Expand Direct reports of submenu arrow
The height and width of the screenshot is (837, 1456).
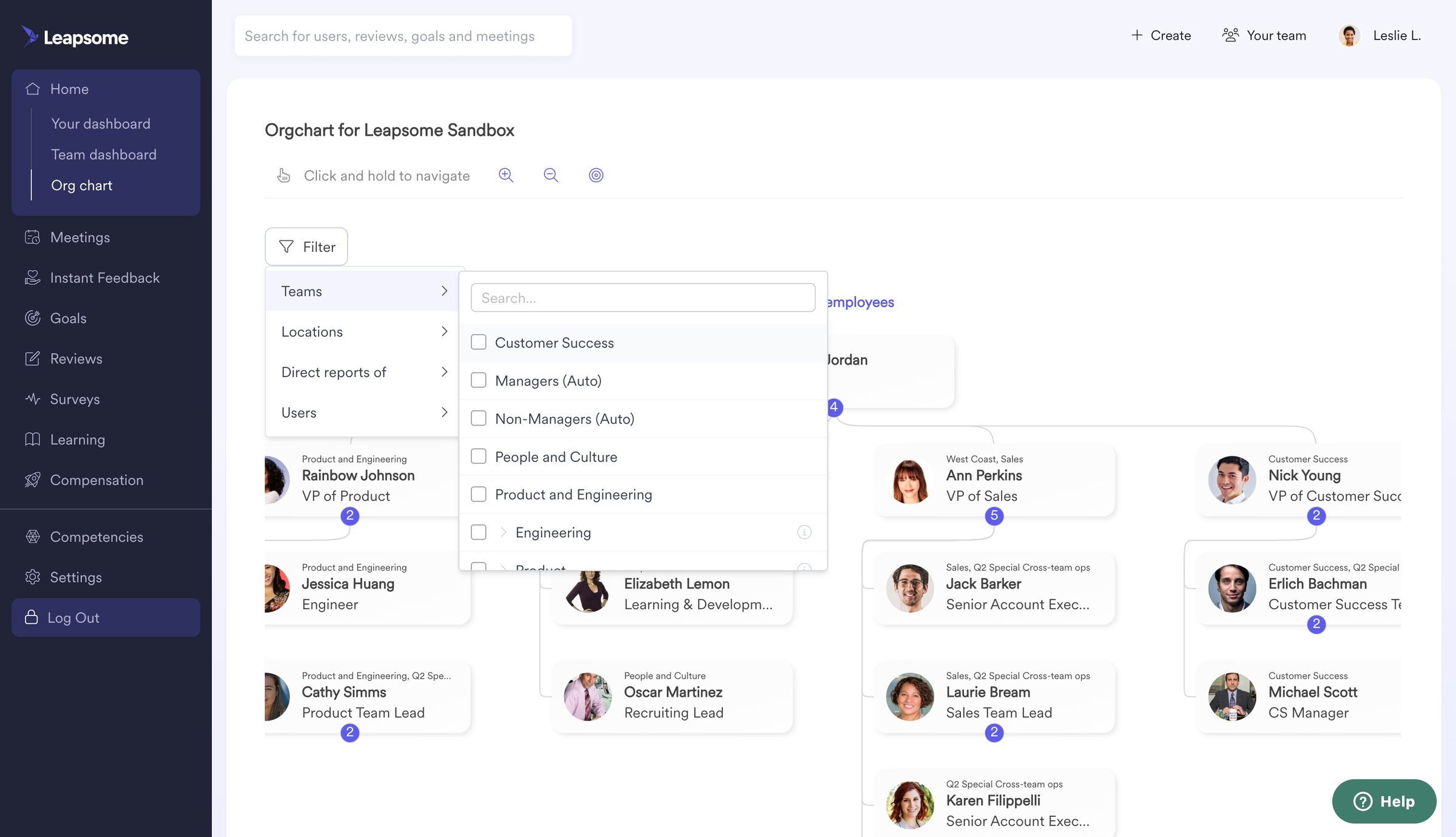pyautogui.click(x=445, y=371)
